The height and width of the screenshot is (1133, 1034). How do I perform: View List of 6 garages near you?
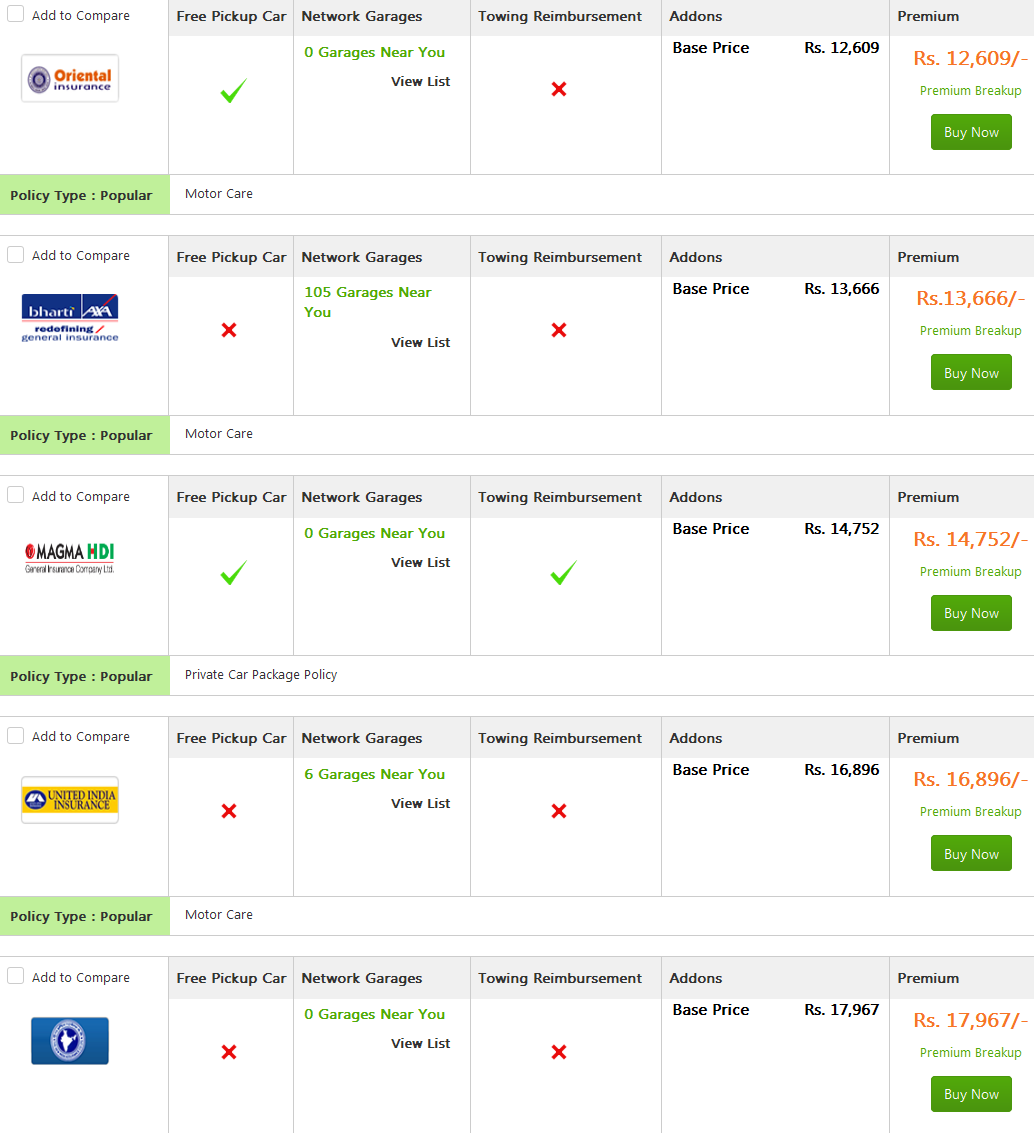(420, 803)
